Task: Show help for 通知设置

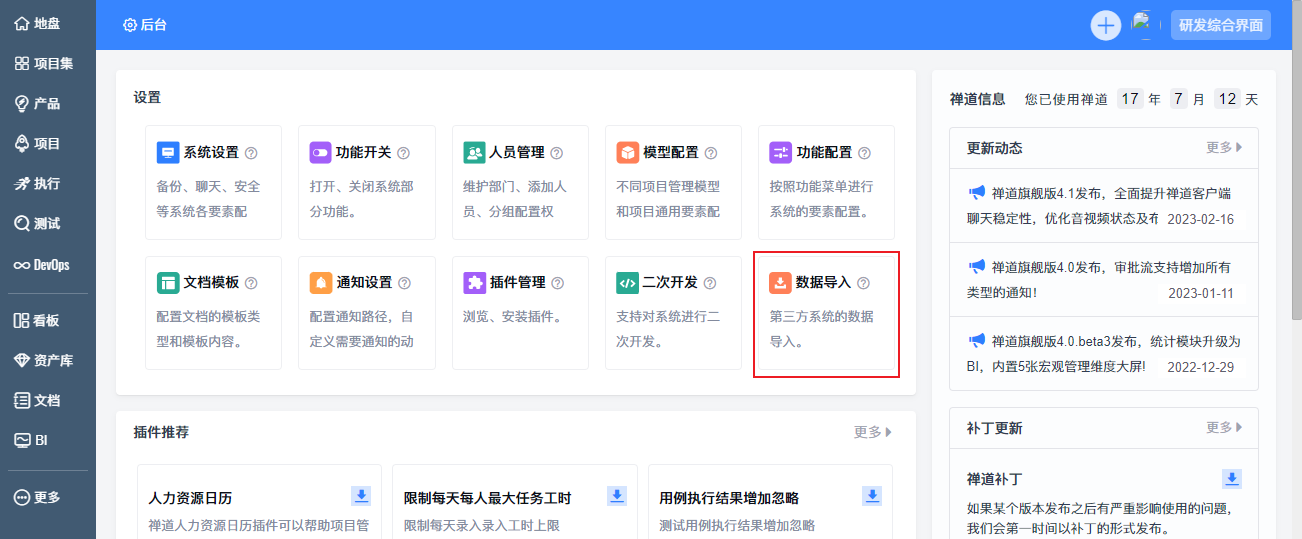Action: tap(404, 283)
